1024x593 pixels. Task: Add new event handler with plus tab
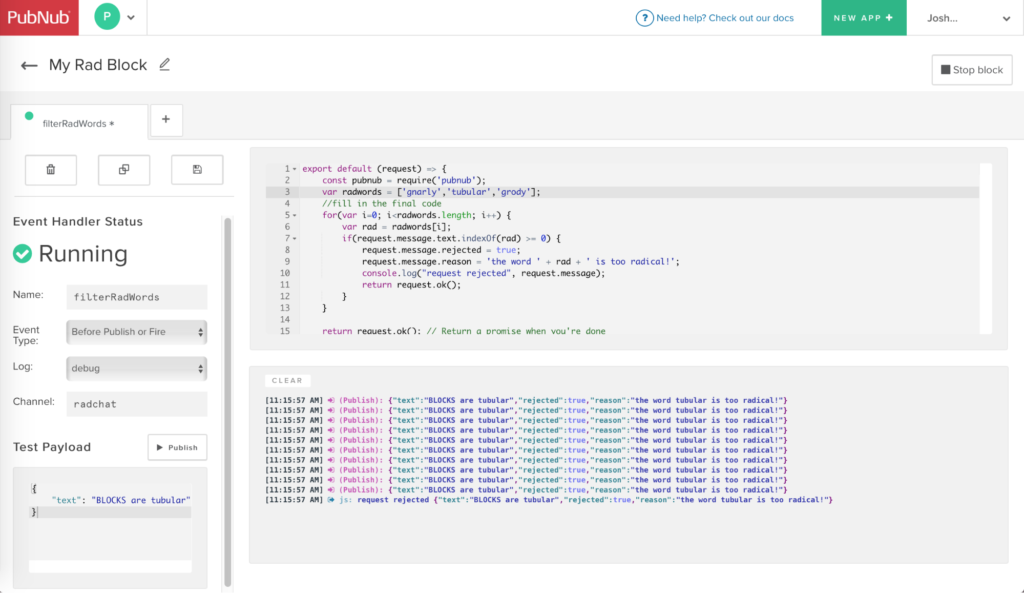(166, 120)
